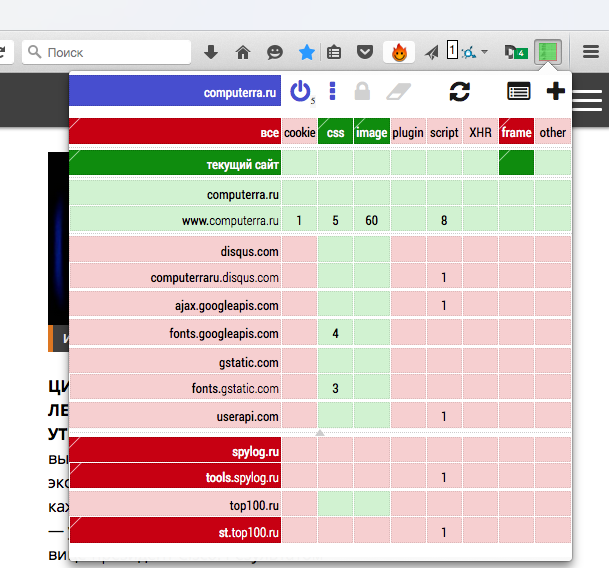Click the uMatrix power toggle button
The height and width of the screenshot is (568, 609).
pyautogui.click(x=300, y=92)
